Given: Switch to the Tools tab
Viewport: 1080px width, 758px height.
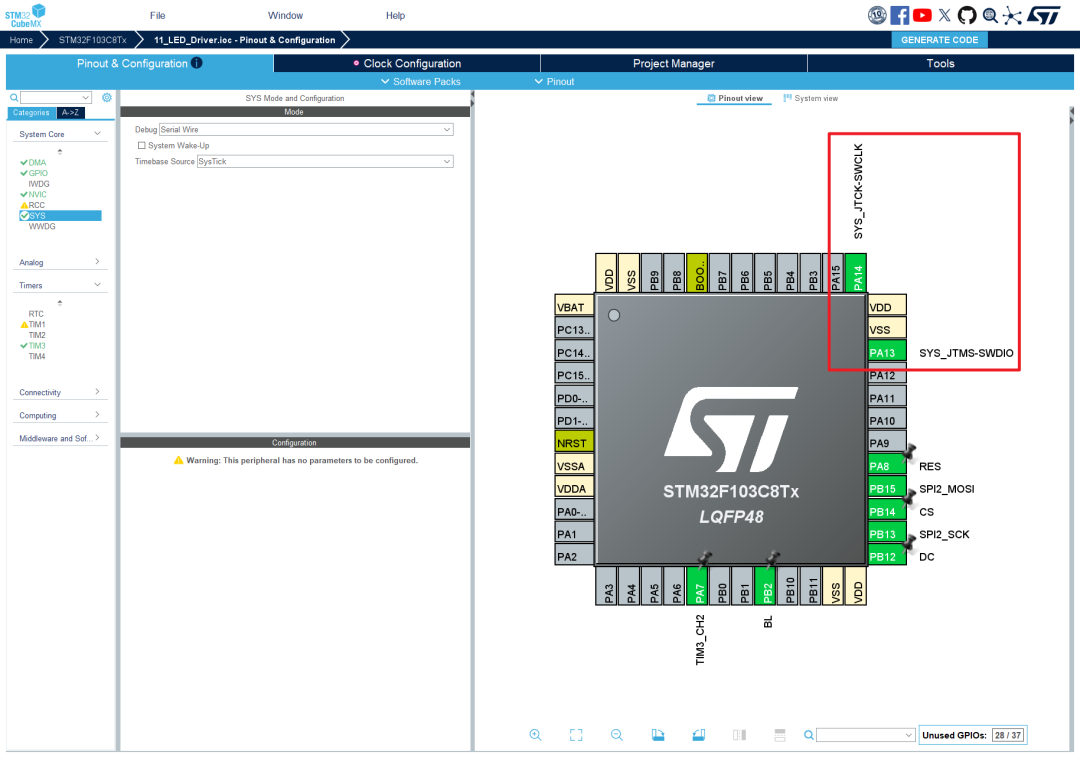Looking at the screenshot, I should click(940, 63).
